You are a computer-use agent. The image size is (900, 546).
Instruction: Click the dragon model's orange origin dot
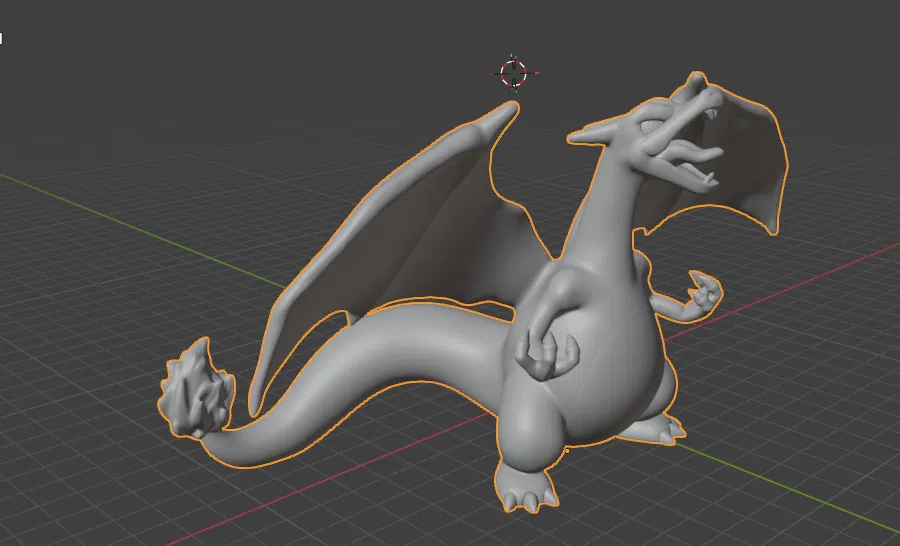coord(567,451)
